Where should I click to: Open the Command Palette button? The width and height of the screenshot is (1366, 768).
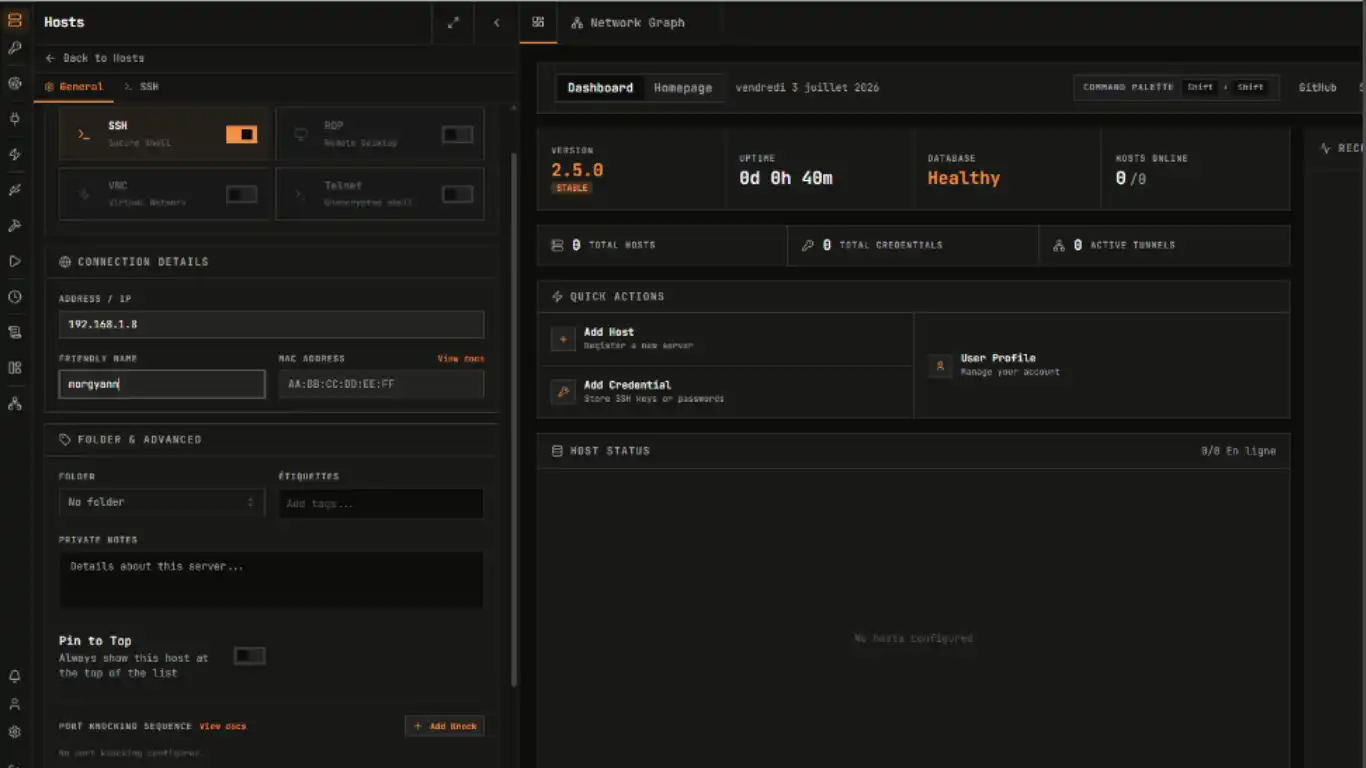1176,88
